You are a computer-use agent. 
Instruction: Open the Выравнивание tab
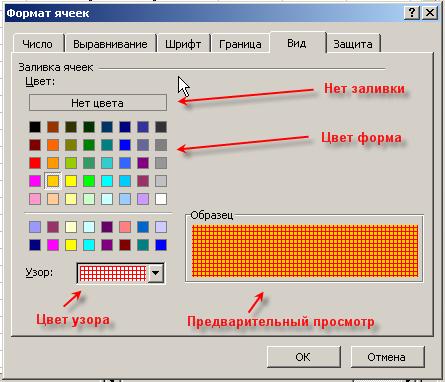pyautogui.click(x=110, y=44)
